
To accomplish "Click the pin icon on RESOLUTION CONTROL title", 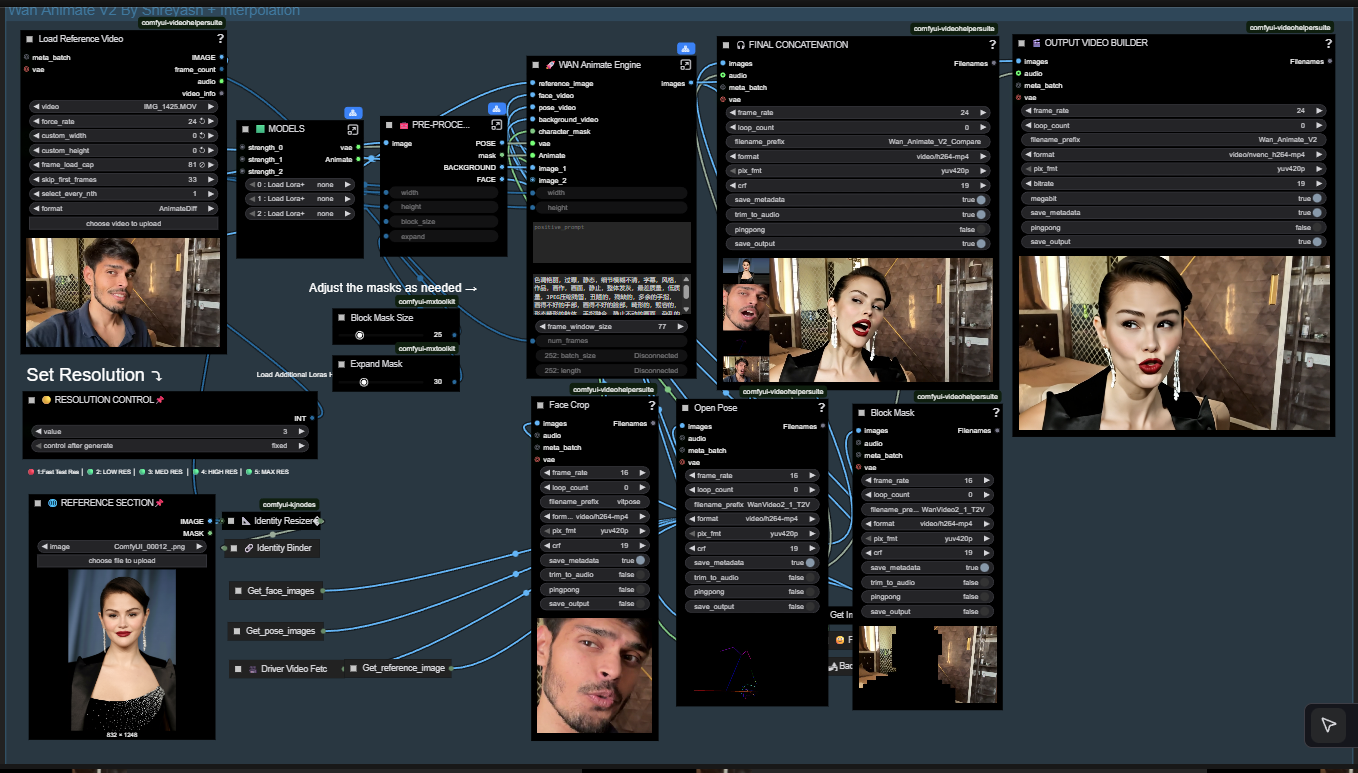I will point(160,400).
